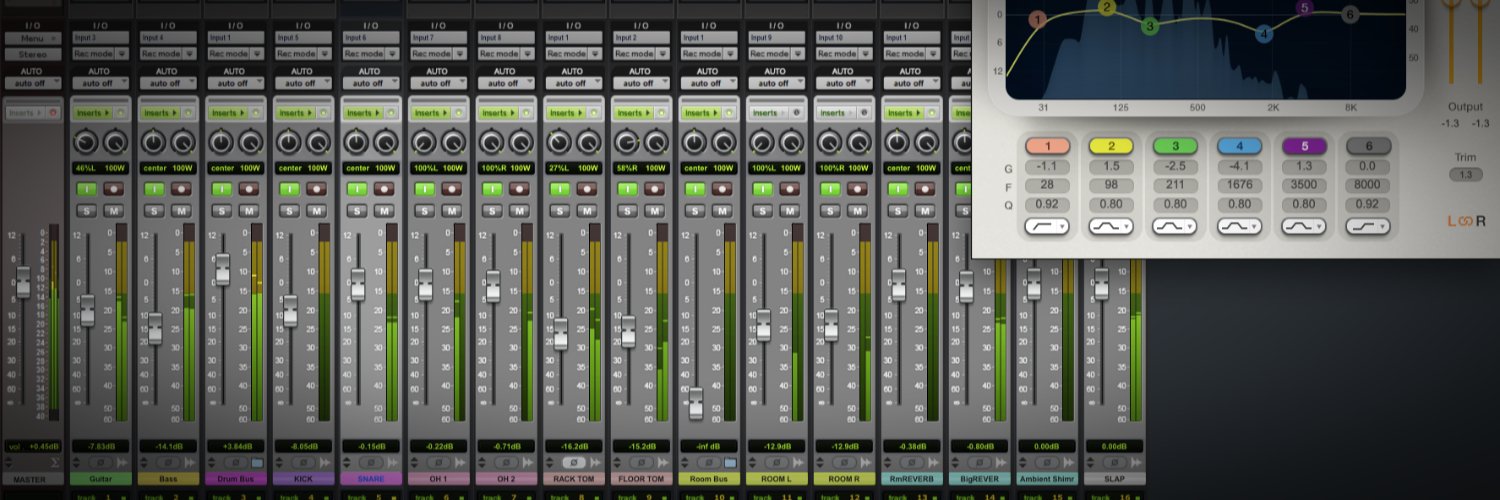1500x500 pixels.
Task: Click the Menu button on MASTER strip
Action: pos(31,38)
